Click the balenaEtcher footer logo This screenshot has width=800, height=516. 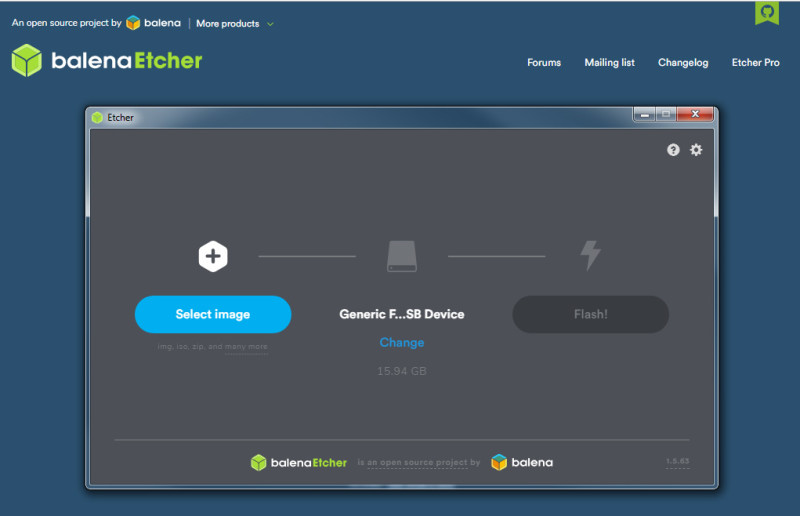coord(298,462)
